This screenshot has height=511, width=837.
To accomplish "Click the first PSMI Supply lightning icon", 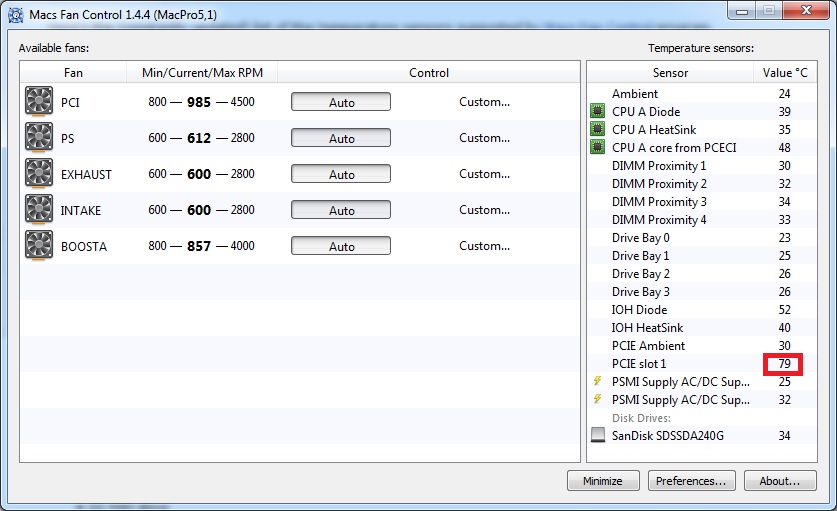I will [598, 382].
